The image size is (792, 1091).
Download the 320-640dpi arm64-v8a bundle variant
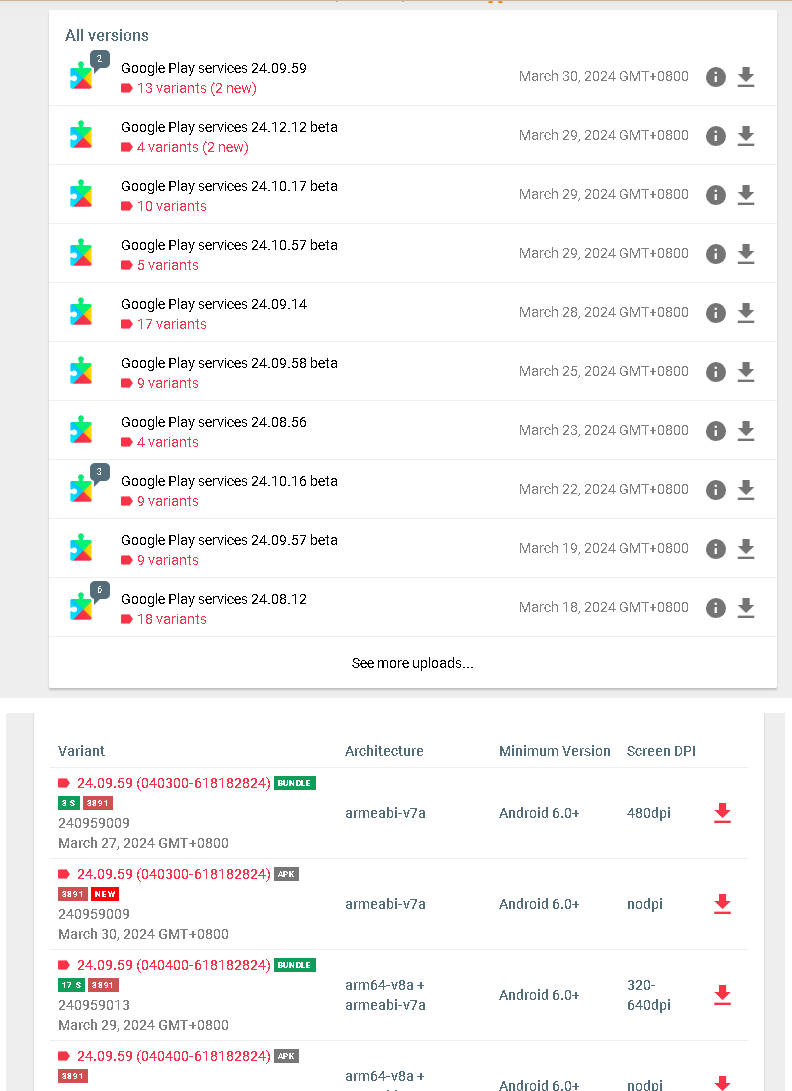(722, 995)
